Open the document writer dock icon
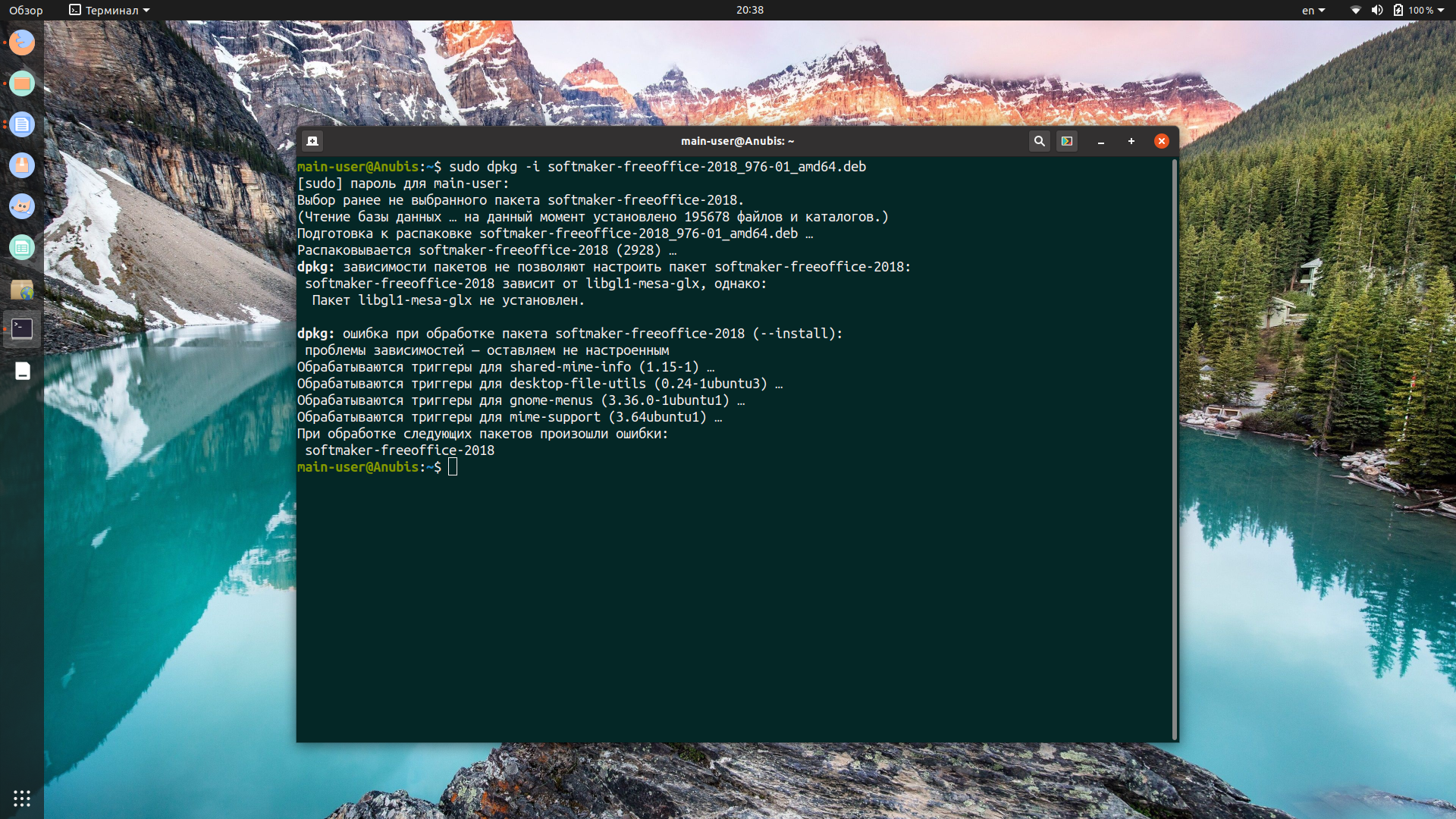The image size is (1456, 819). pyautogui.click(x=22, y=124)
